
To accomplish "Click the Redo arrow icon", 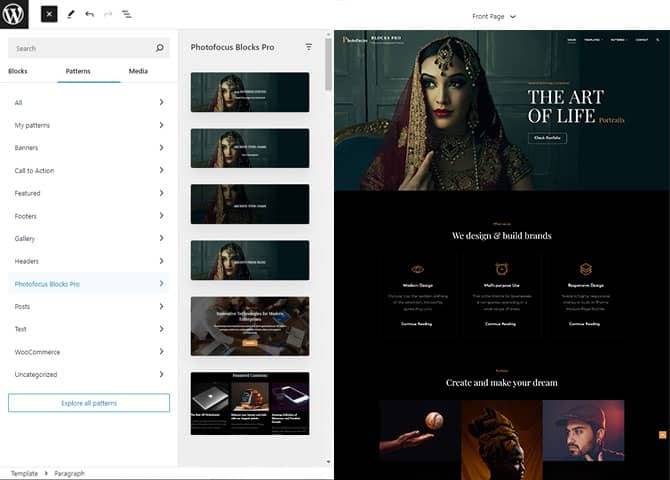I will (108, 15).
